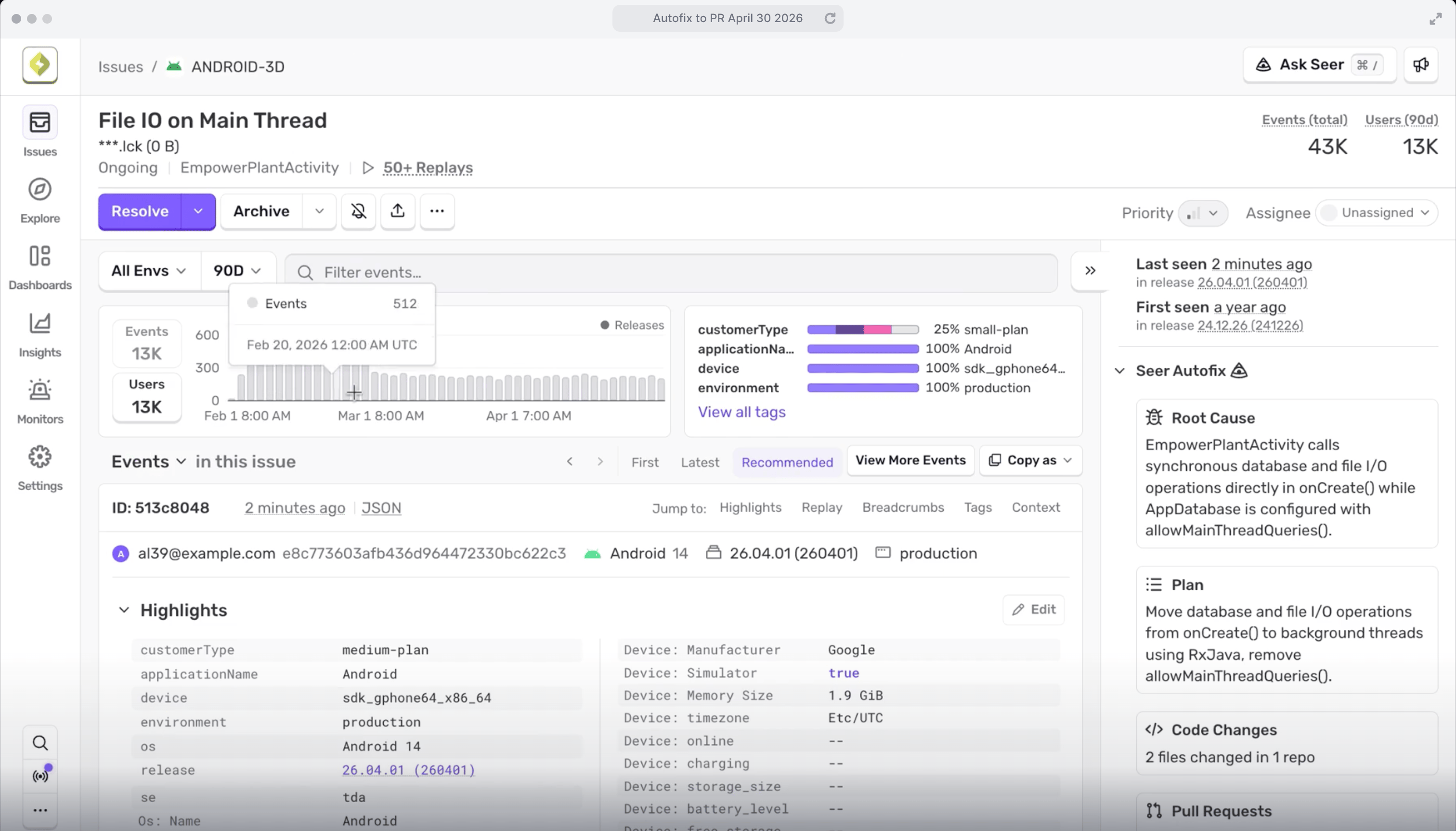The width and height of the screenshot is (1456, 831).
Task: Jump to Replay section
Action: (822, 507)
